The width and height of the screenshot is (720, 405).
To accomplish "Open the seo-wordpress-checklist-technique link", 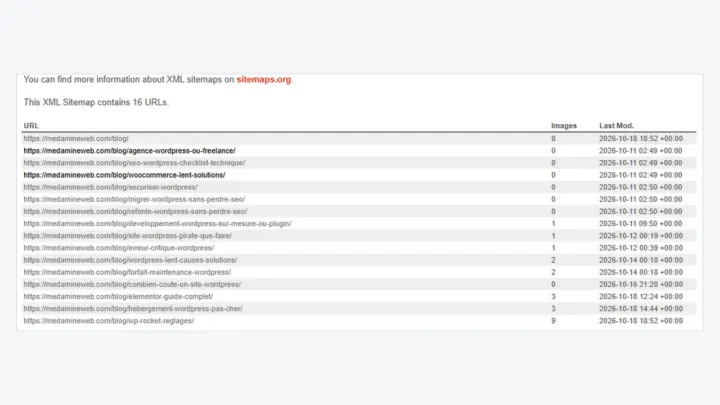I will click(x=135, y=163).
